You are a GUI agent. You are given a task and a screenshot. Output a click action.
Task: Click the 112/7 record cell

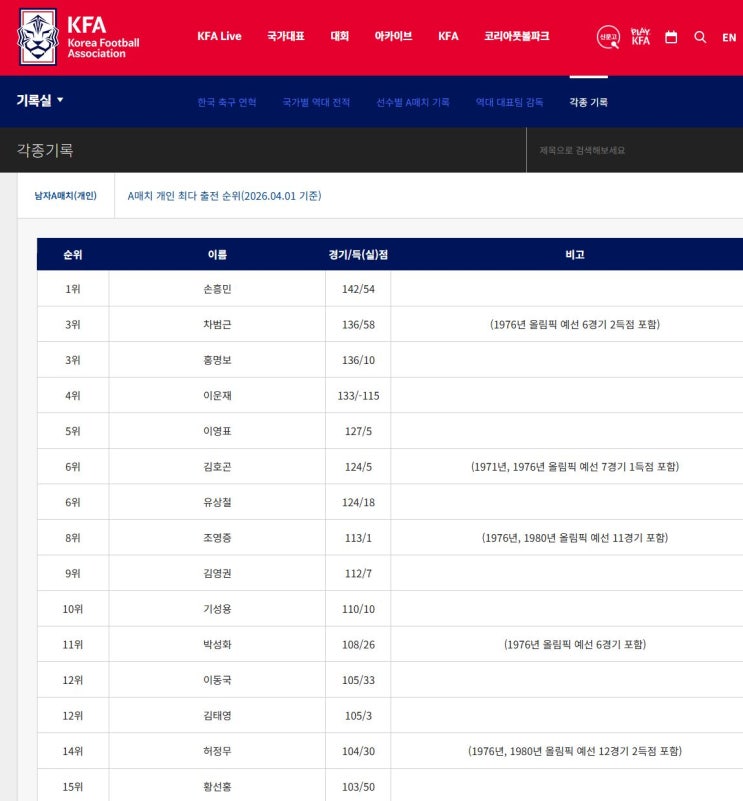pos(358,573)
